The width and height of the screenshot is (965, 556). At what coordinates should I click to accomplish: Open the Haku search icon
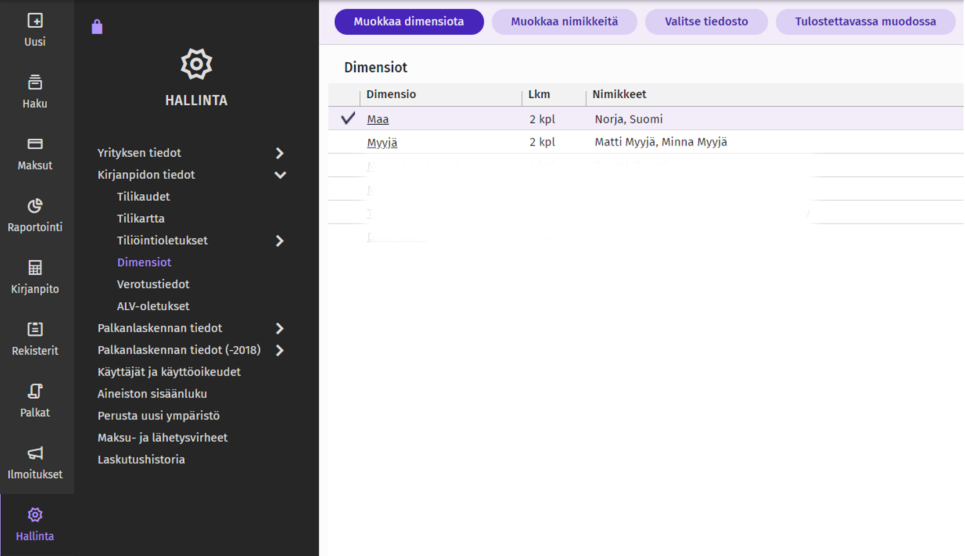pos(35,82)
